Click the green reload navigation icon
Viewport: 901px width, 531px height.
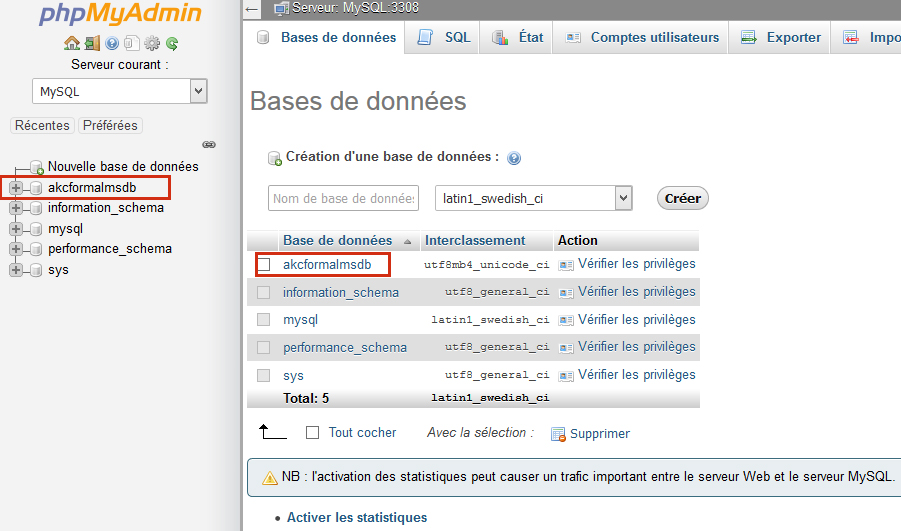point(172,43)
